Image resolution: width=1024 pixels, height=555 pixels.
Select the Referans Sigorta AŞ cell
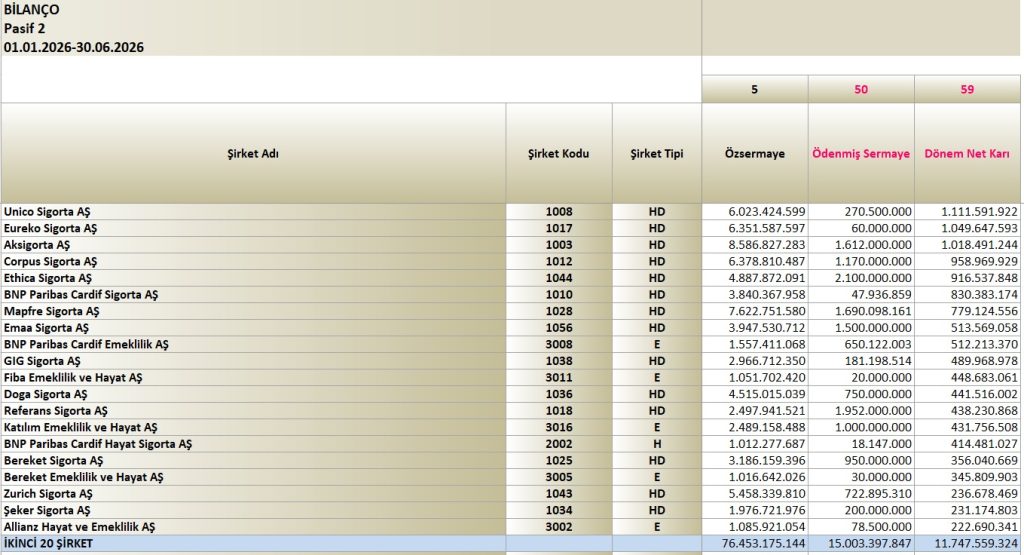[x=253, y=411]
